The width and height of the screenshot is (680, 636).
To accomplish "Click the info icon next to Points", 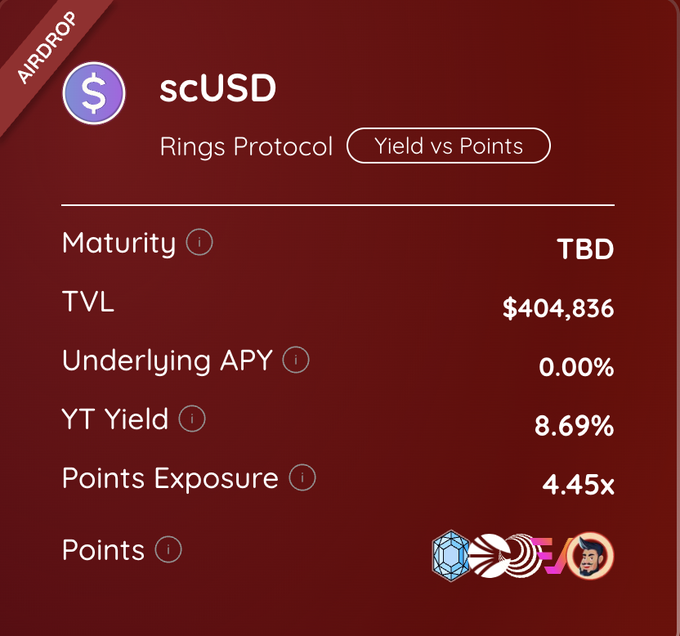I will [168, 549].
